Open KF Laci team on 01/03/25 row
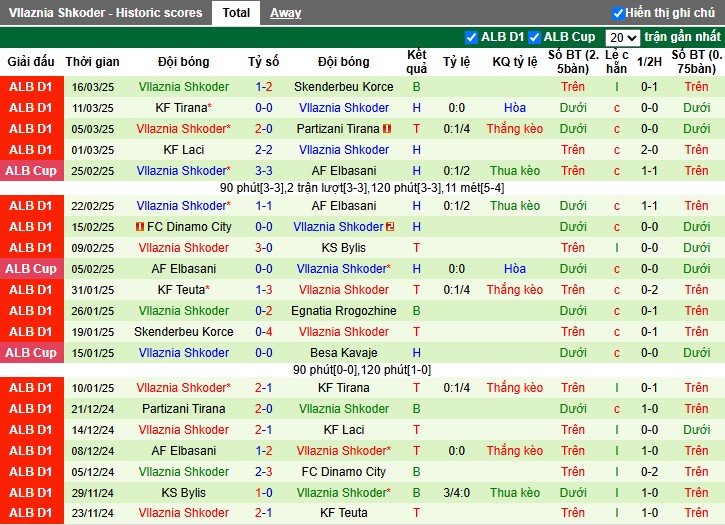The width and height of the screenshot is (725, 525). point(184,150)
